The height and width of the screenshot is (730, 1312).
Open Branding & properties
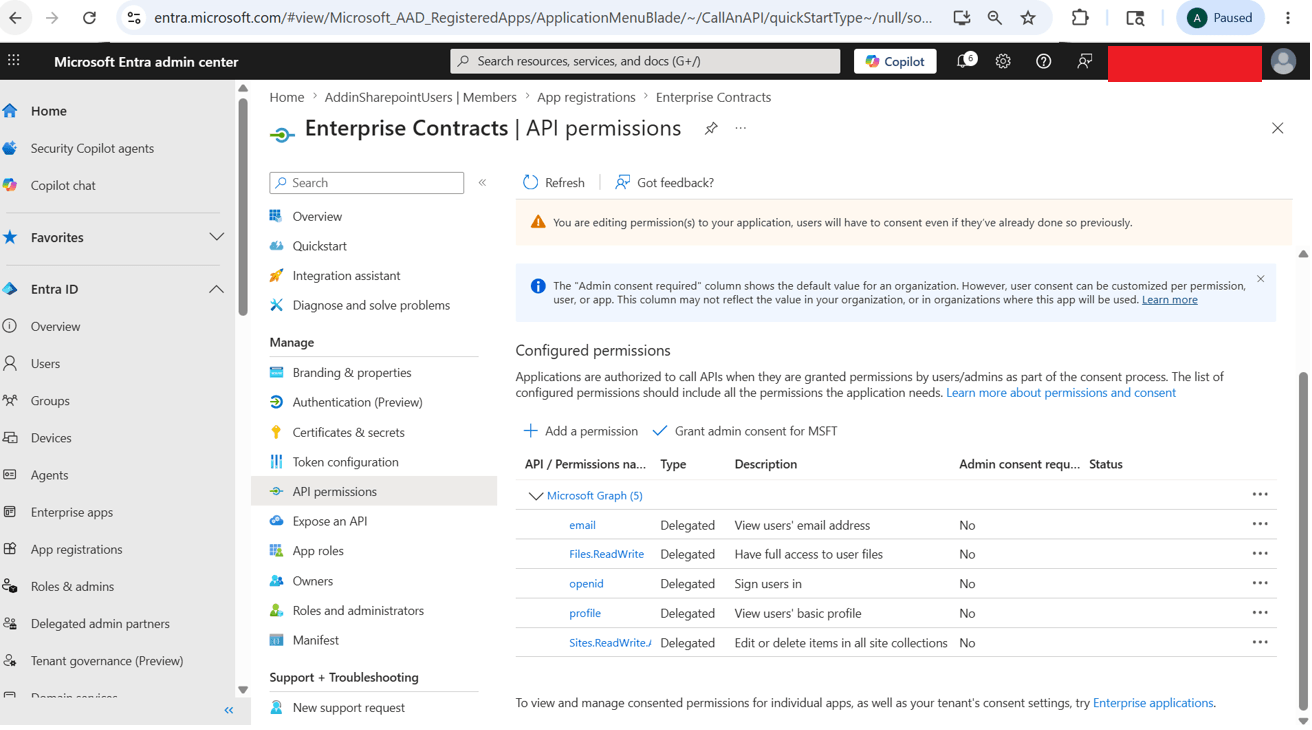click(352, 373)
